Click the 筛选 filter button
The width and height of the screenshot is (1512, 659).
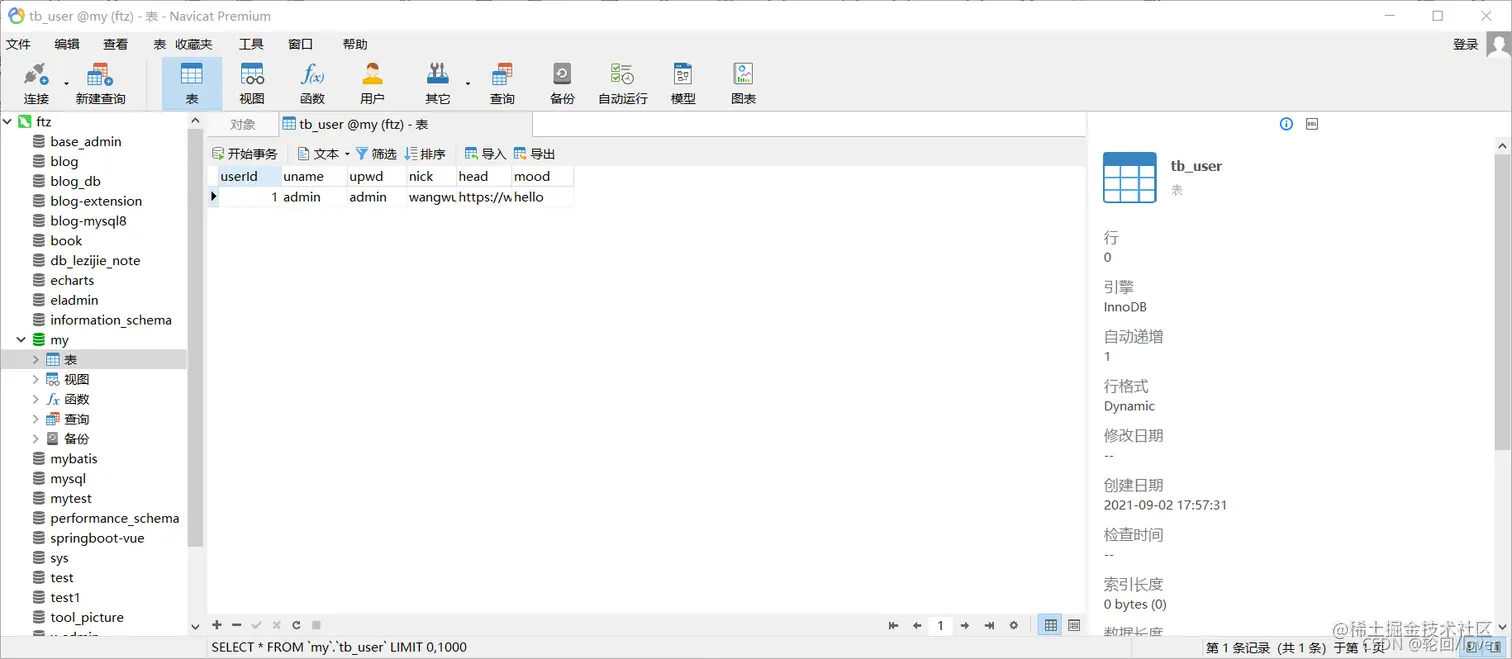click(x=376, y=154)
